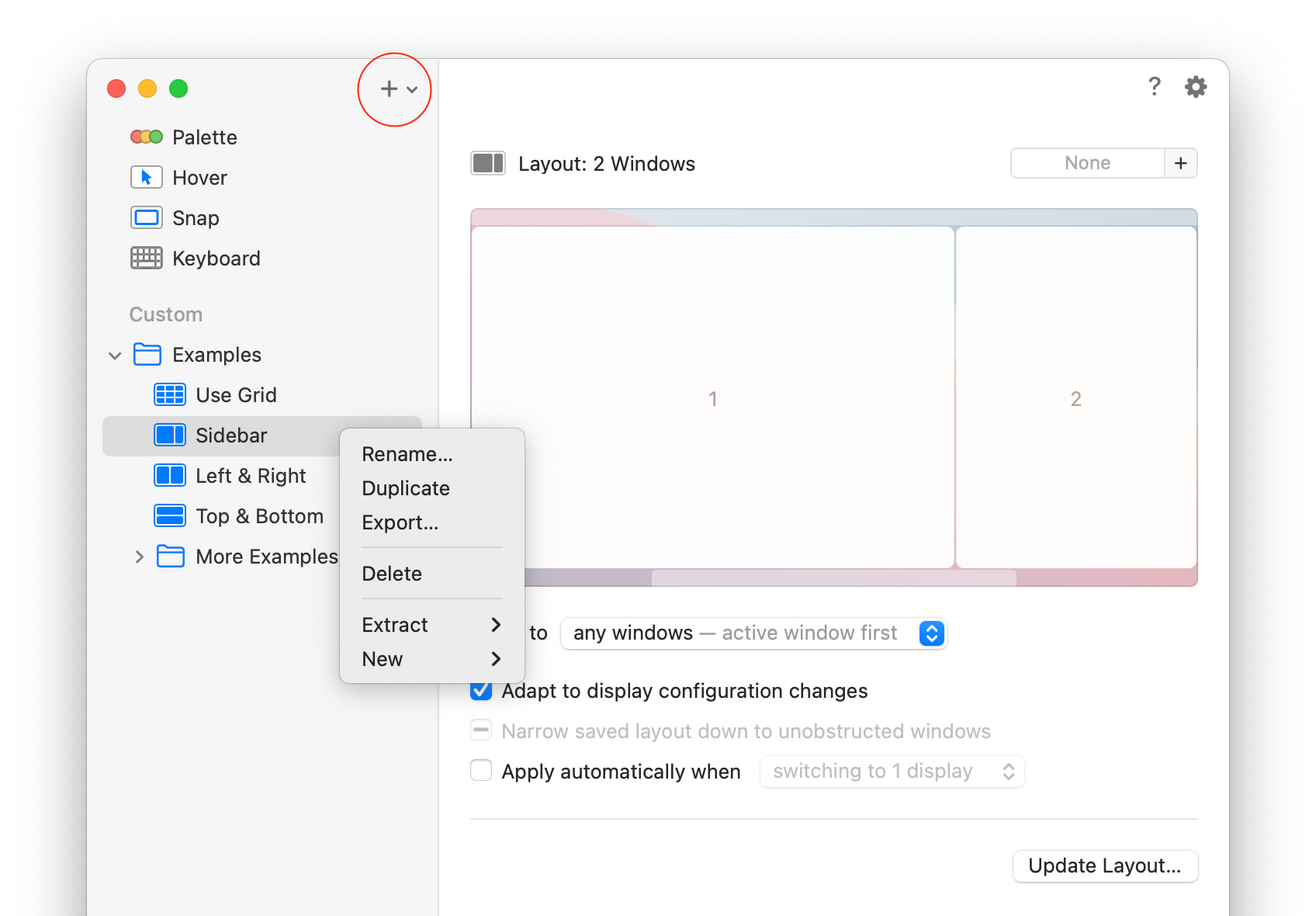Select the Use Grid layout row
1316x916 pixels.
point(262,395)
